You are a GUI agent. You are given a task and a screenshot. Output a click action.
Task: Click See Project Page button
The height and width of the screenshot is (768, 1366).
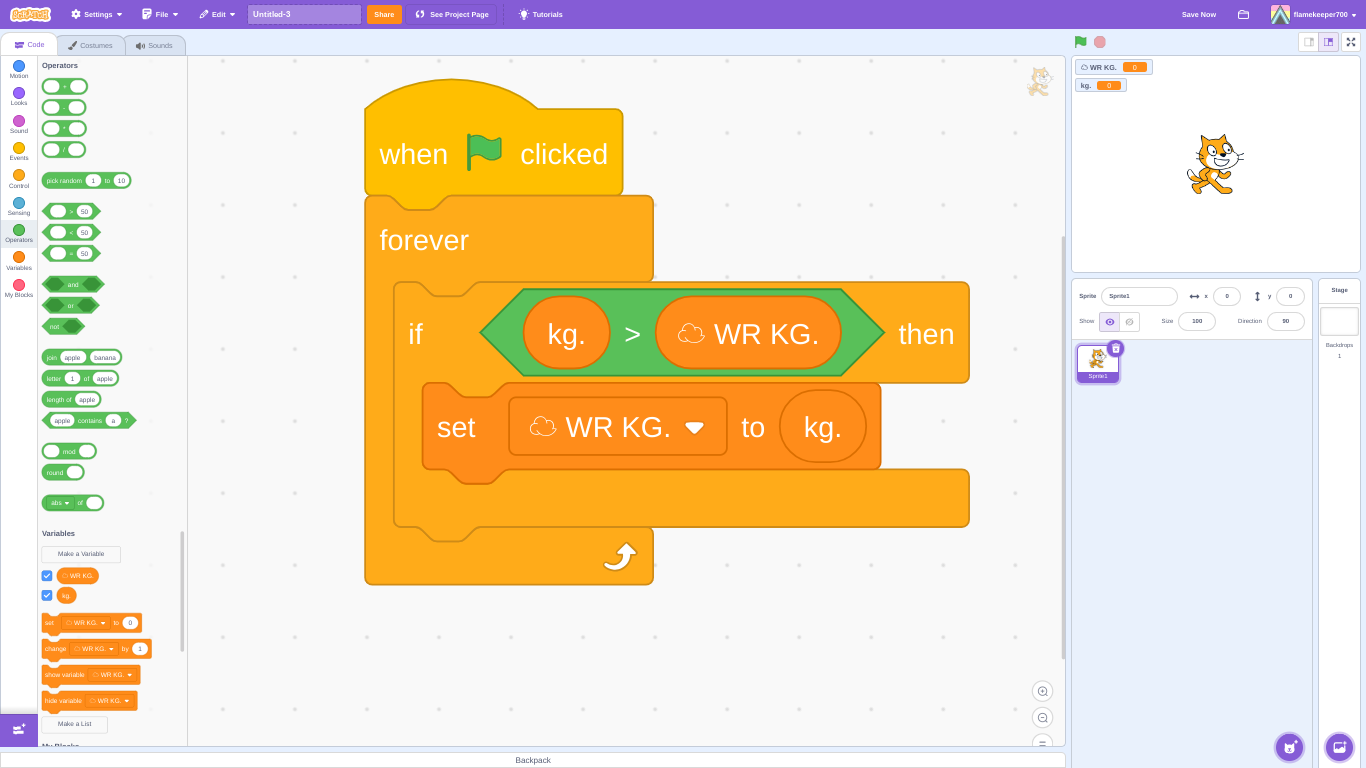[x=452, y=14]
